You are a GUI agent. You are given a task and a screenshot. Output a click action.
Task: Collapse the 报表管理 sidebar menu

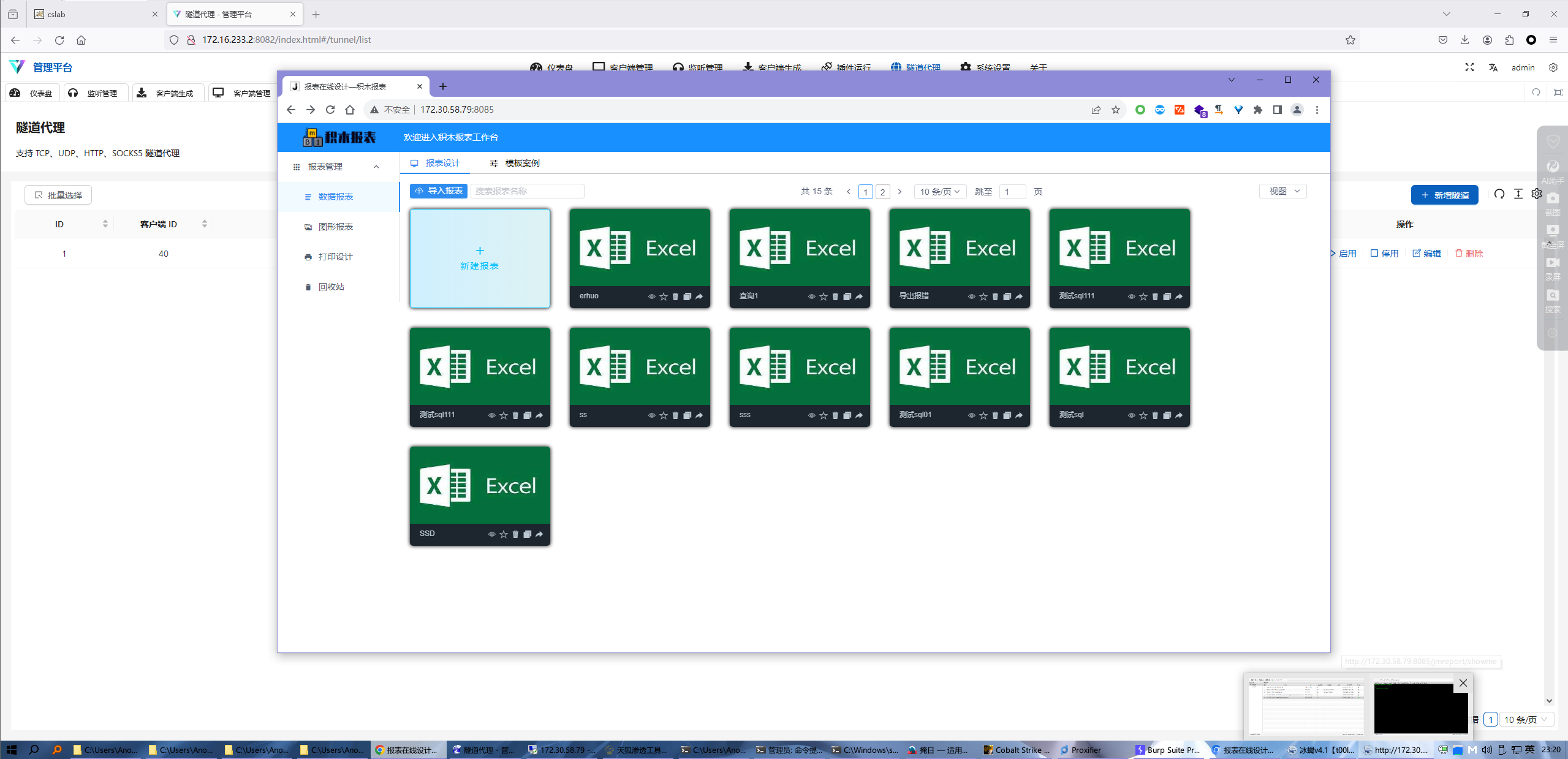(x=376, y=167)
